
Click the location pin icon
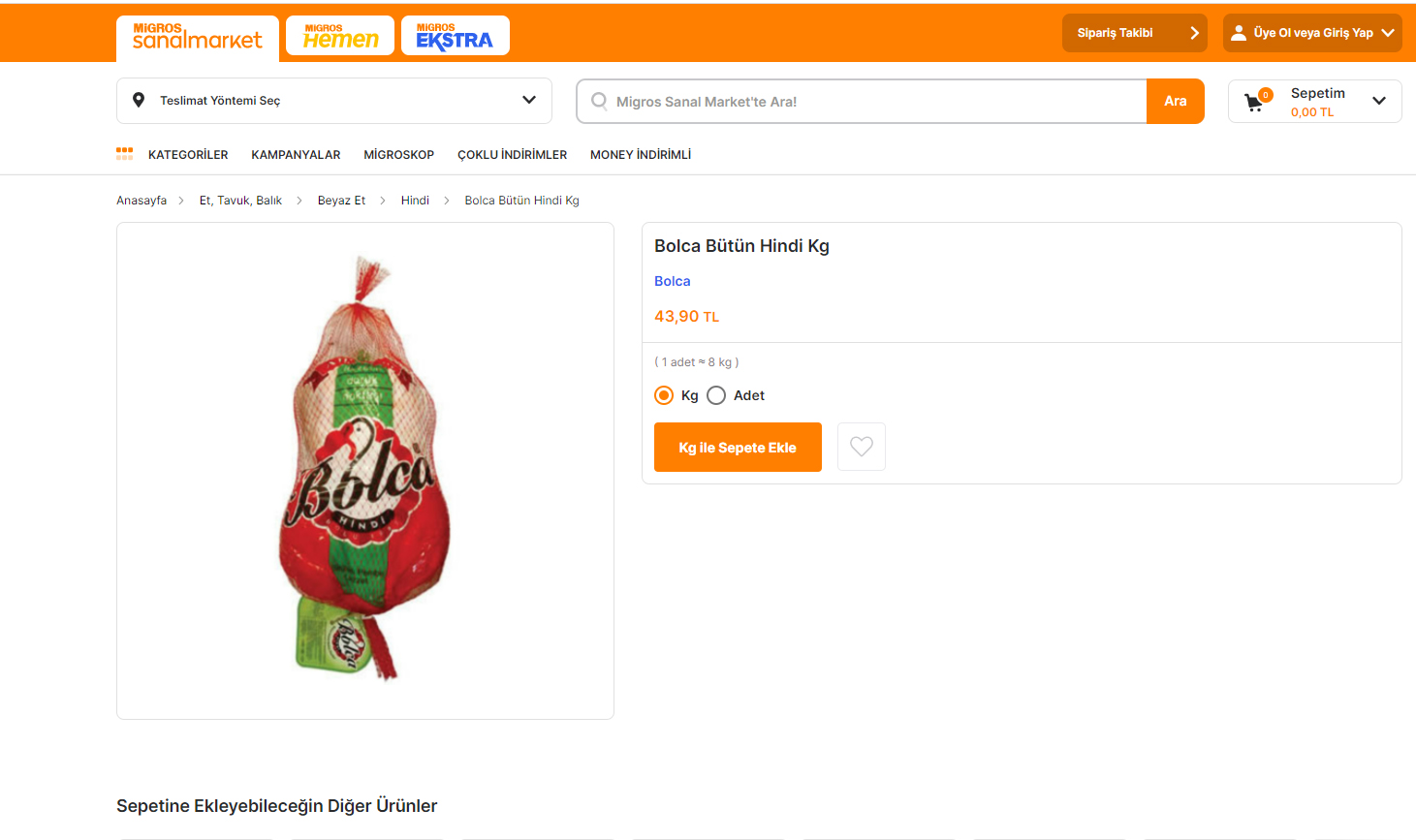tap(139, 100)
